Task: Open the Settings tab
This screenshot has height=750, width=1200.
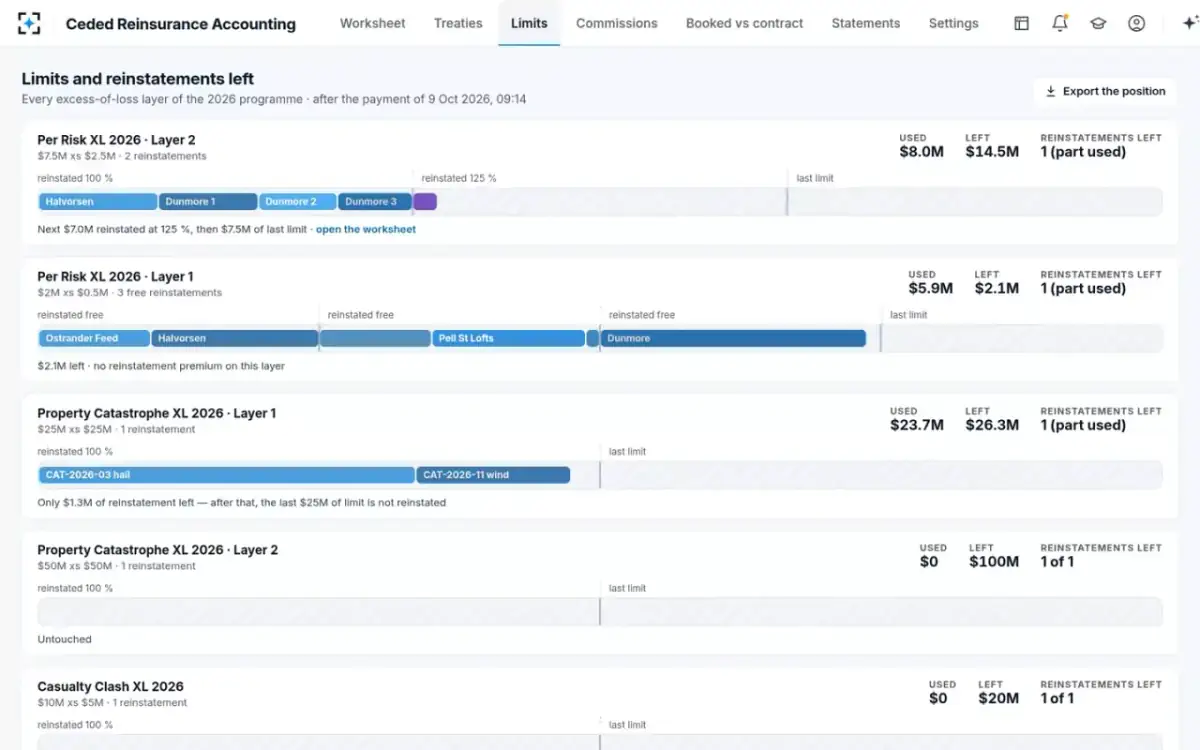Action: pyautogui.click(x=953, y=23)
